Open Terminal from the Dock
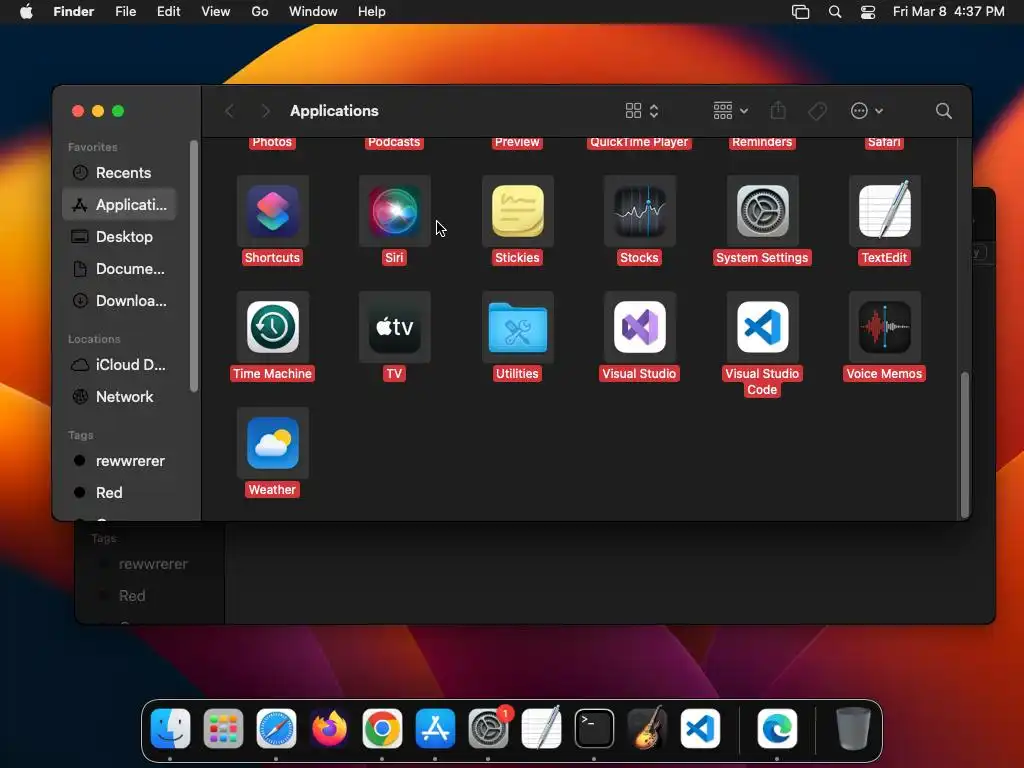 [594, 728]
